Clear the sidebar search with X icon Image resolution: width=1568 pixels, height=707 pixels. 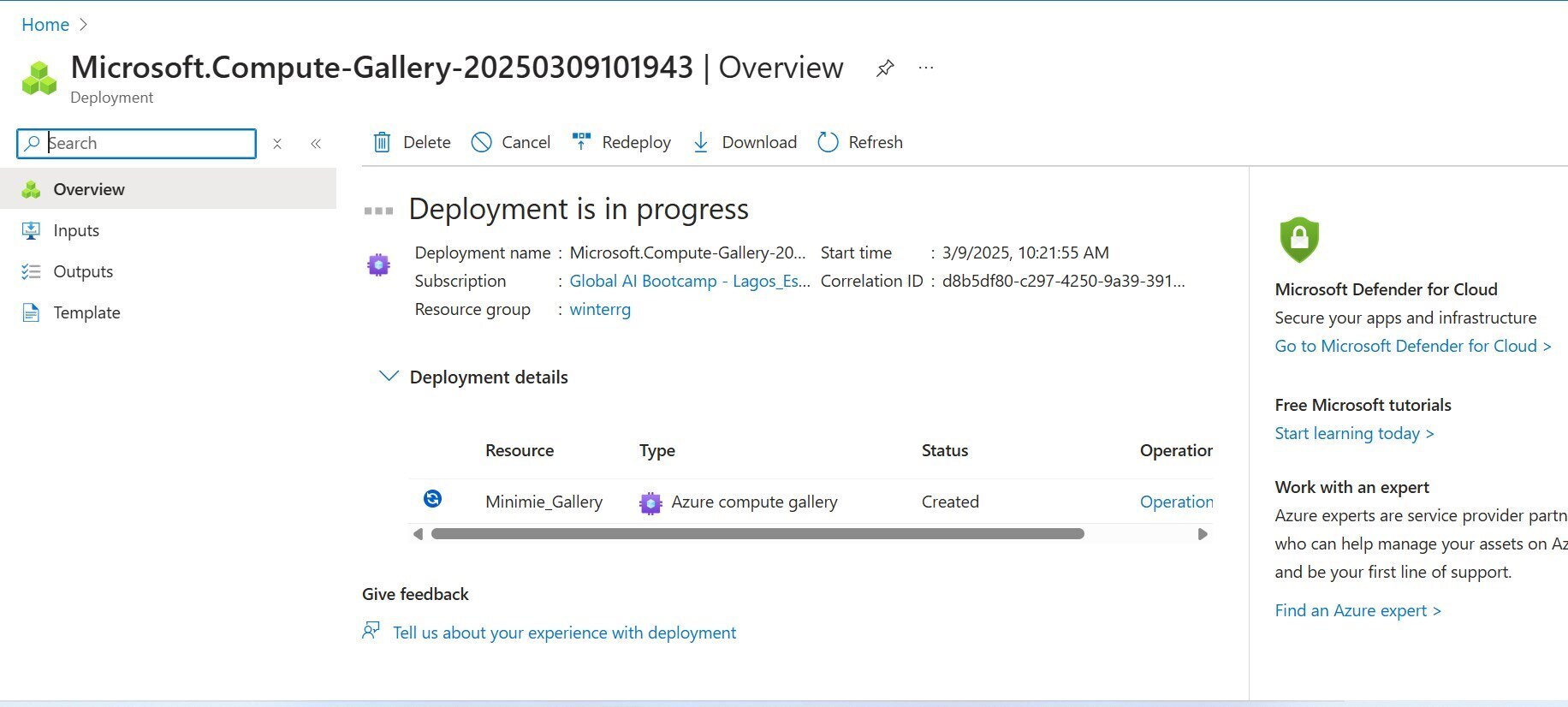pos(277,144)
